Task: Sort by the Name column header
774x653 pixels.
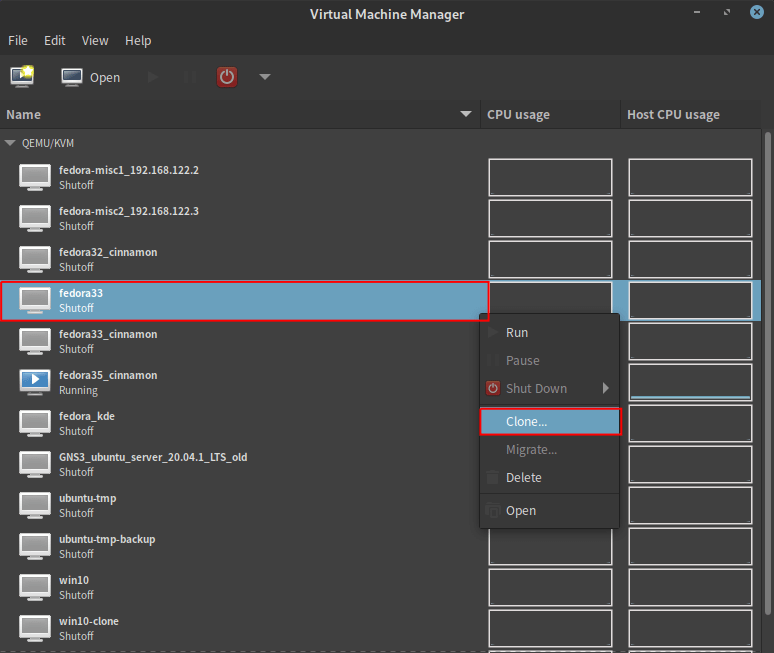Action: [240, 115]
